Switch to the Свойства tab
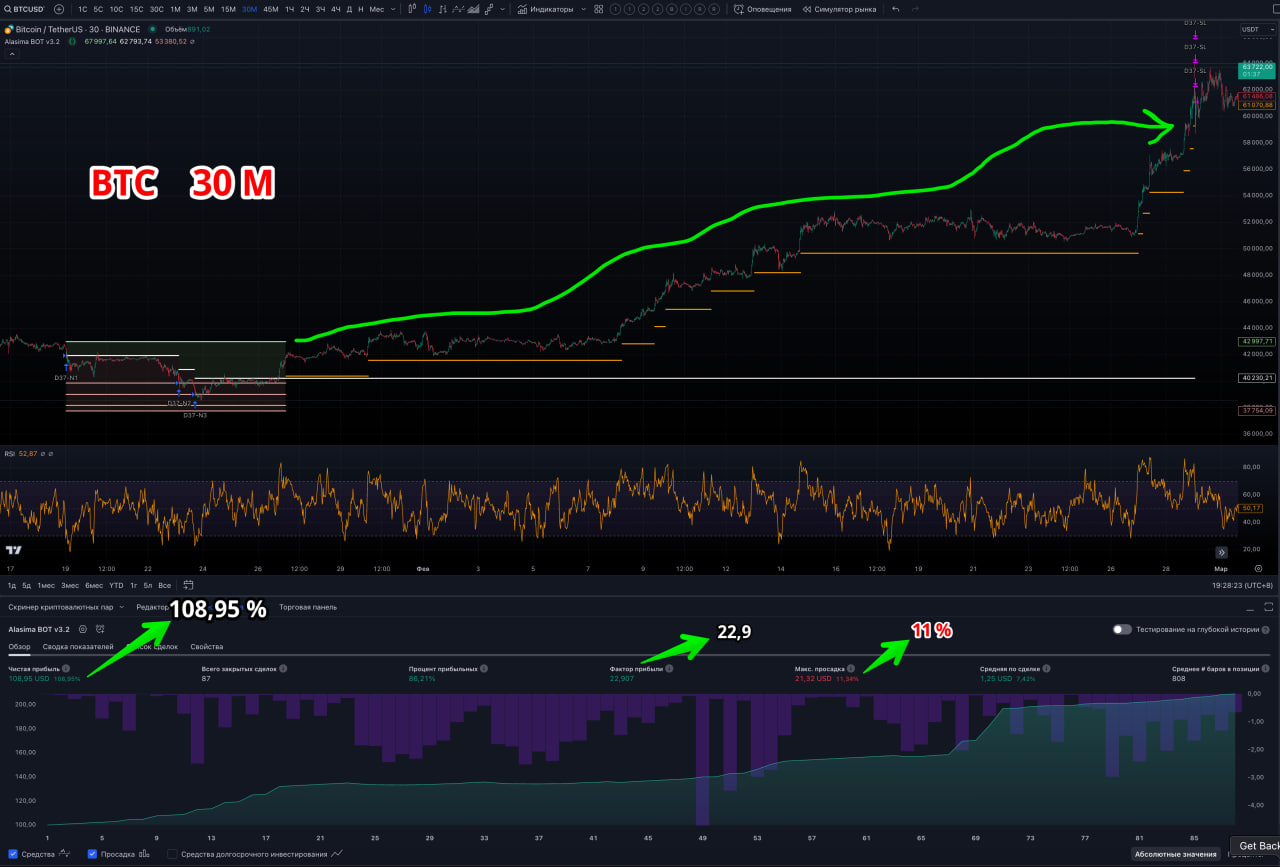 point(206,647)
